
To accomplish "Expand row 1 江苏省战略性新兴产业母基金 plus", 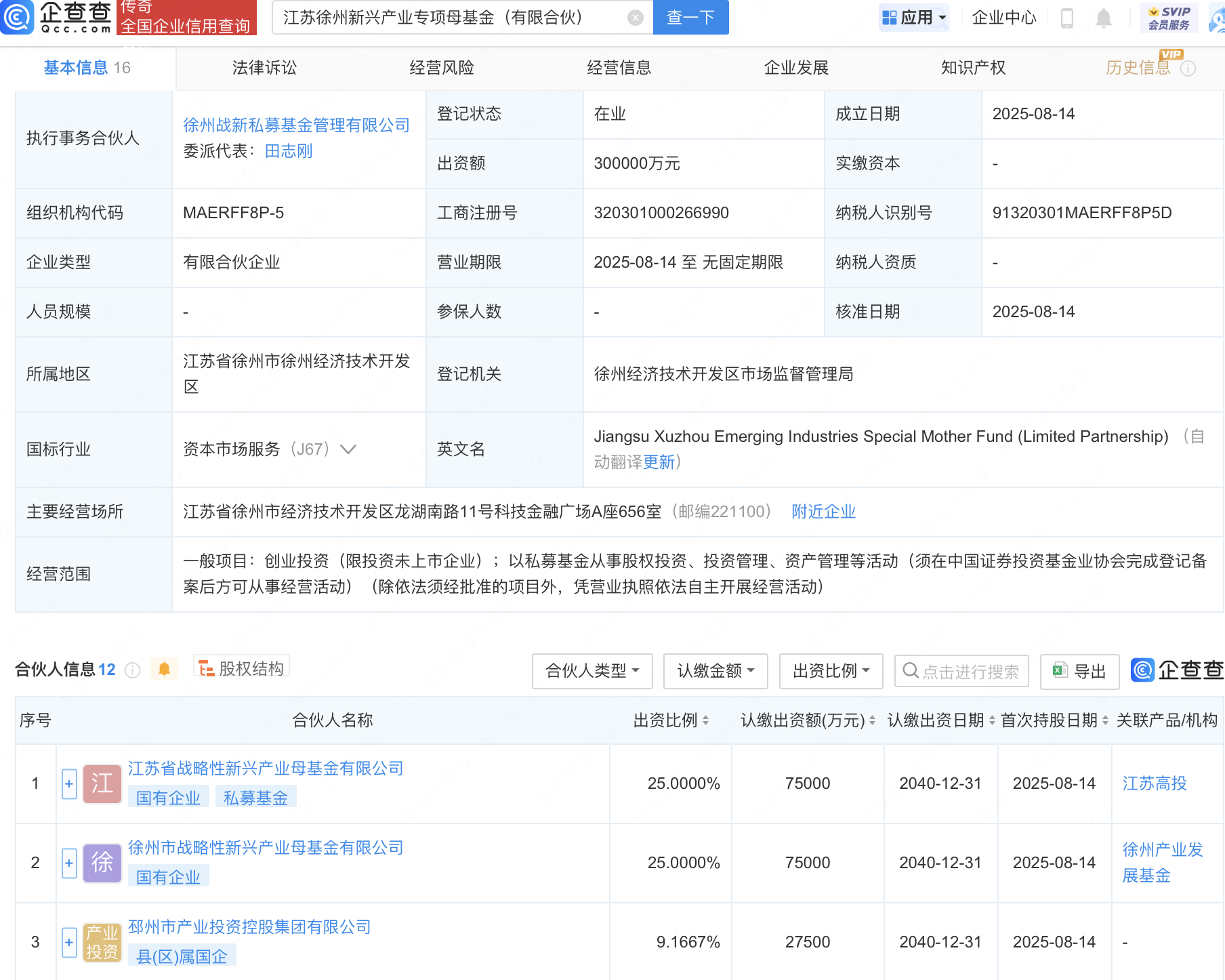I will pos(69,783).
